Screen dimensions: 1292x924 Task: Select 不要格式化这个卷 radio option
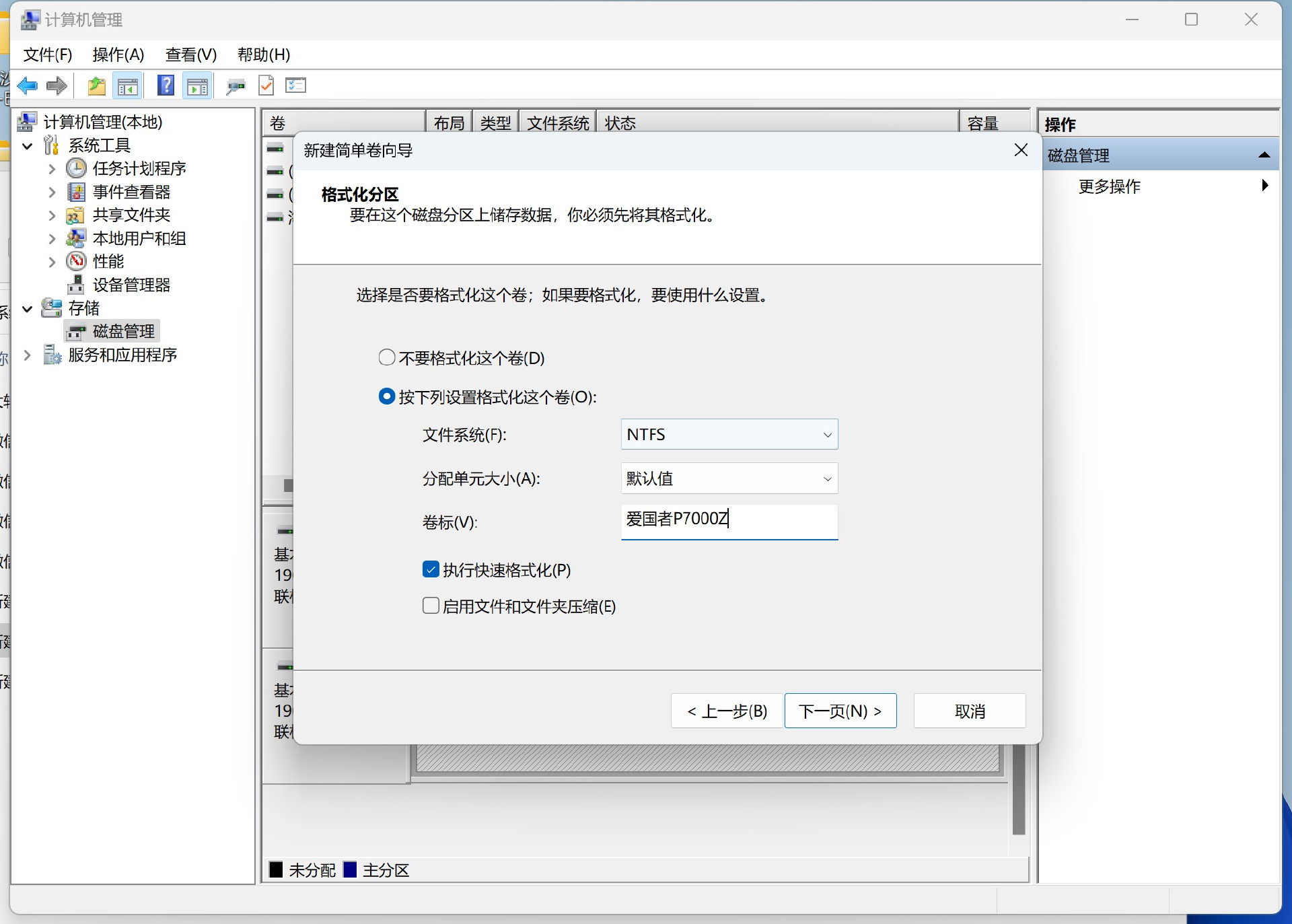(387, 357)
